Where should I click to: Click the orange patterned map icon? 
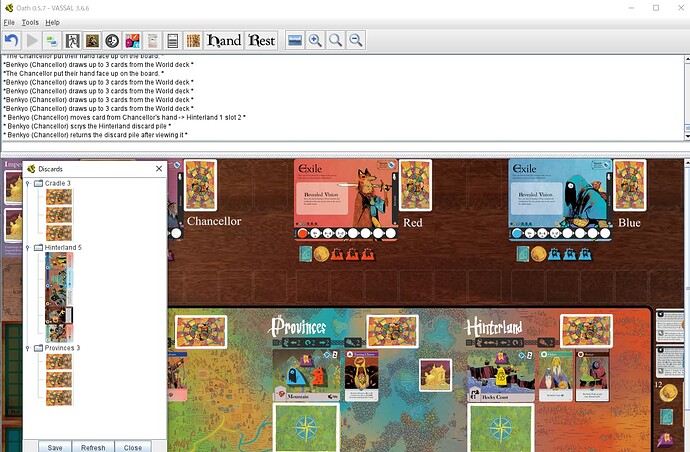pyautogui.click(x=193, y=41)
